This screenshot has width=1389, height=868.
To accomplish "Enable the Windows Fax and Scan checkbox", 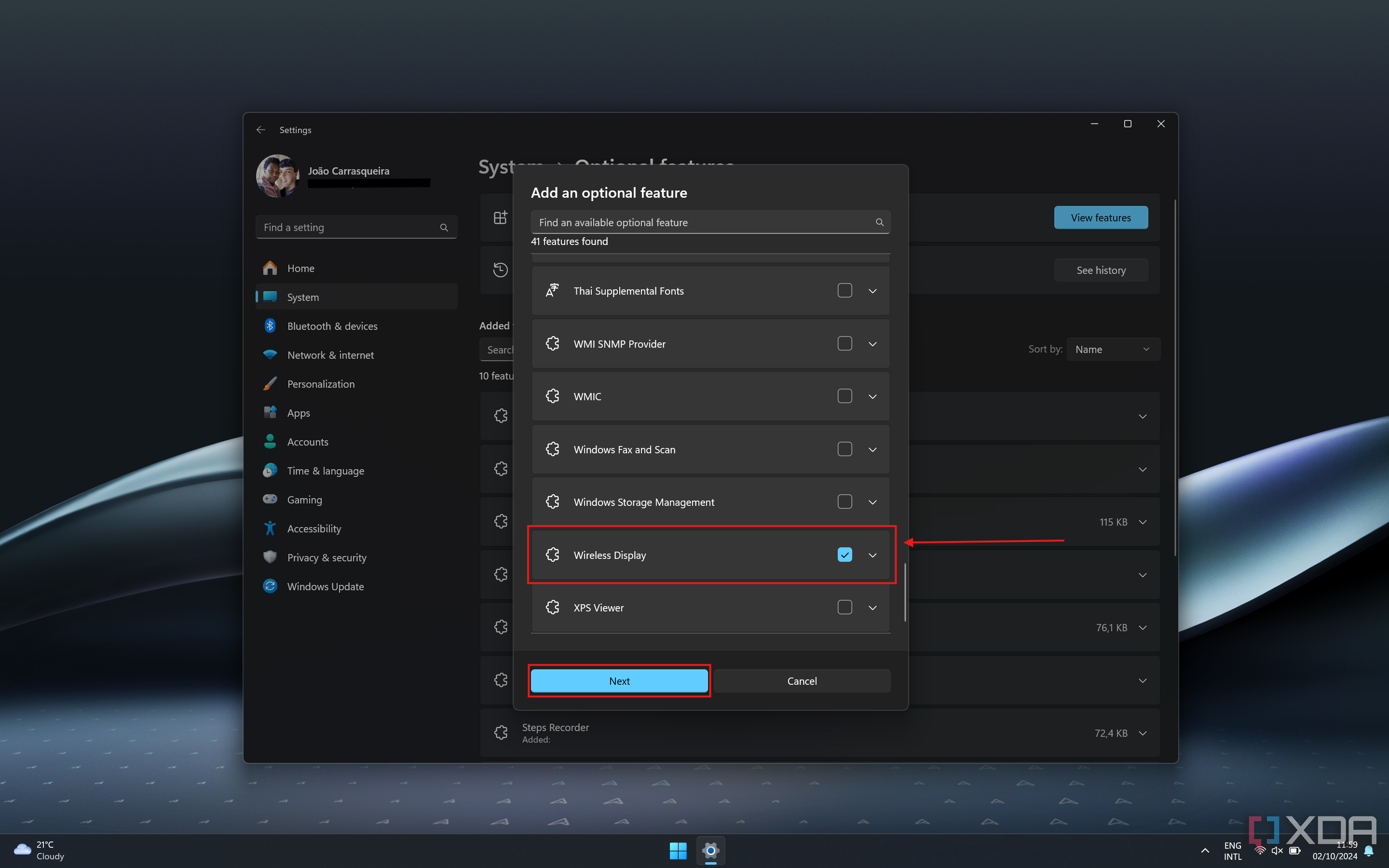I will [x=844, y=449].
